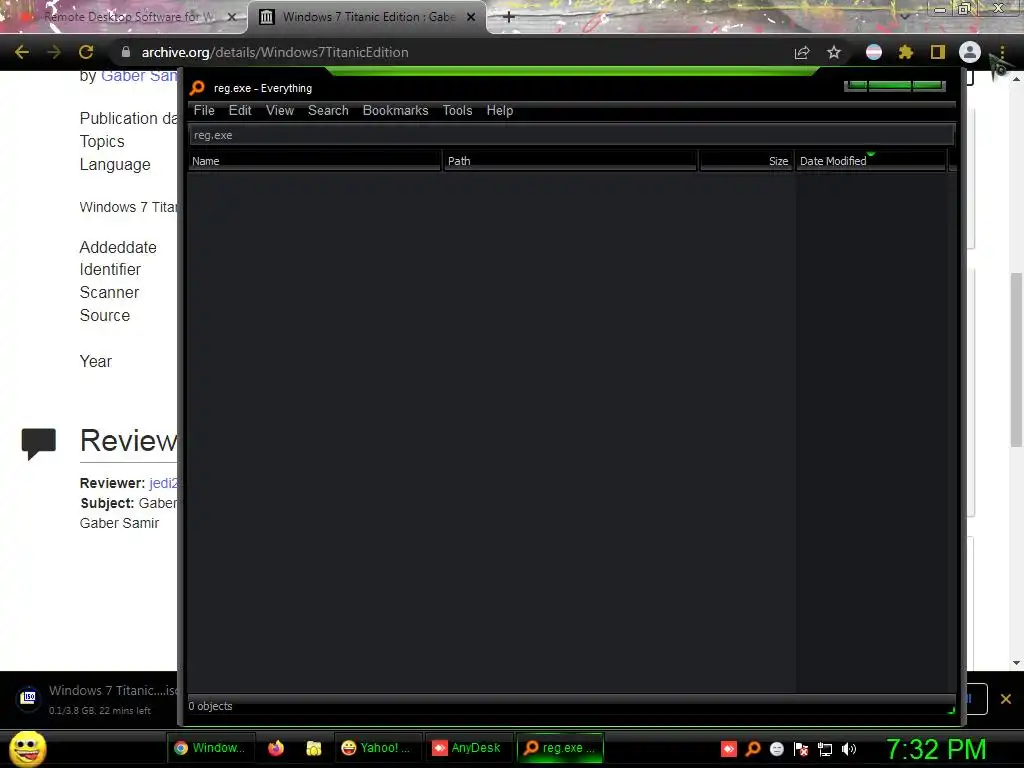Click the striped flag extension icon
The height and width of the screenshot is (768, 1024).
coord(874,52)
